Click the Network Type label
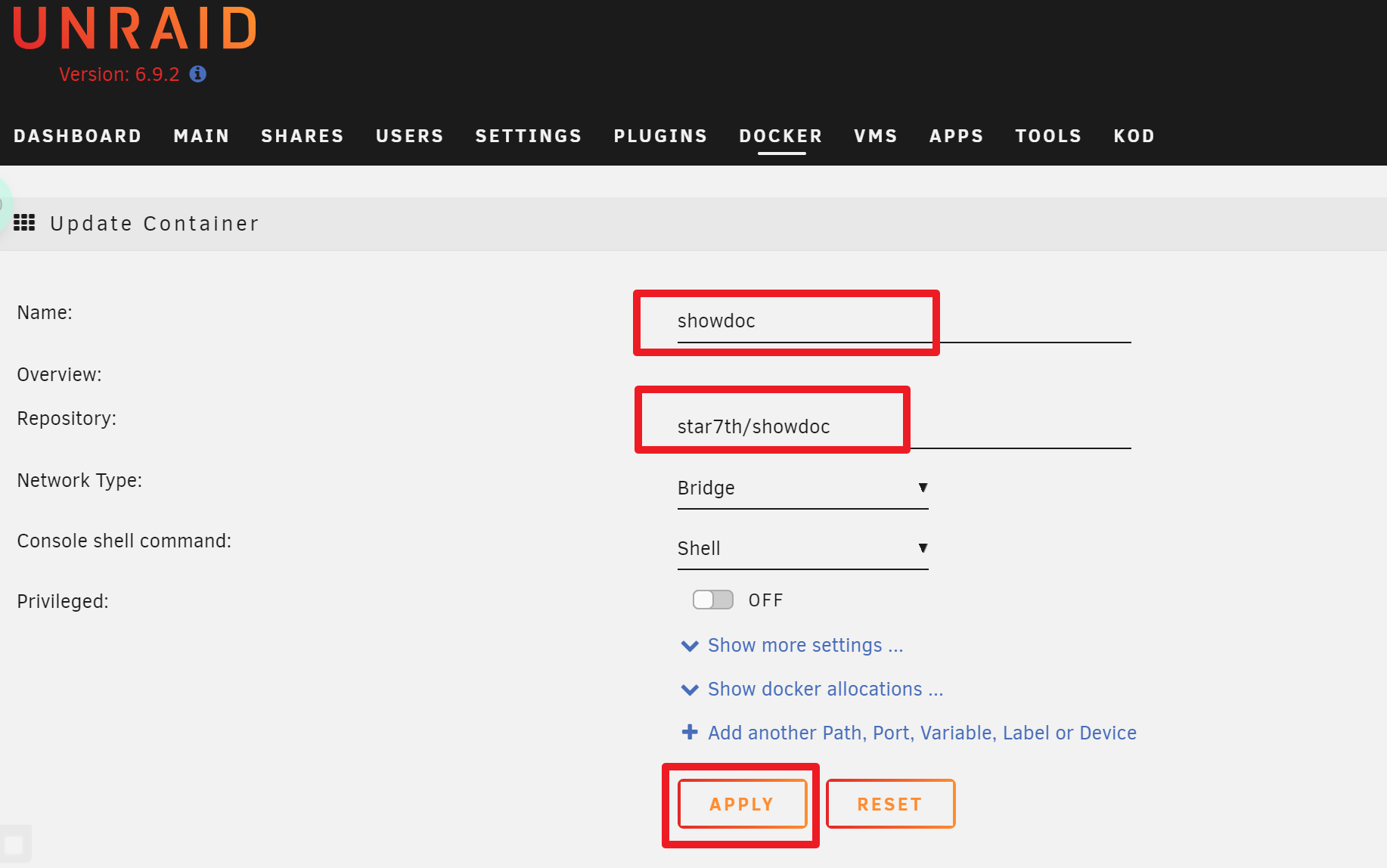 pos(79,480)
